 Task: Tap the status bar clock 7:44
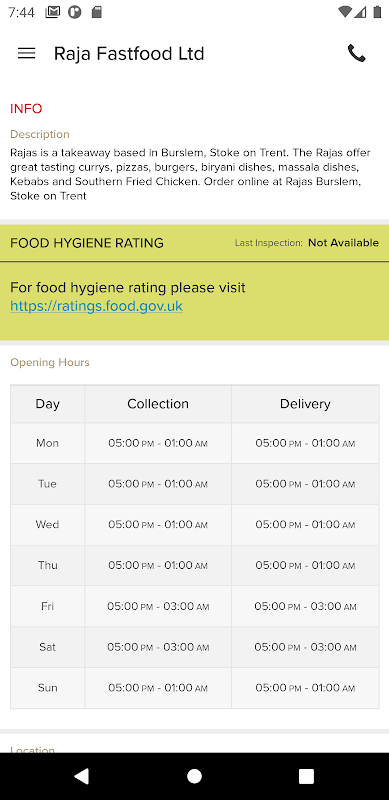21,12
